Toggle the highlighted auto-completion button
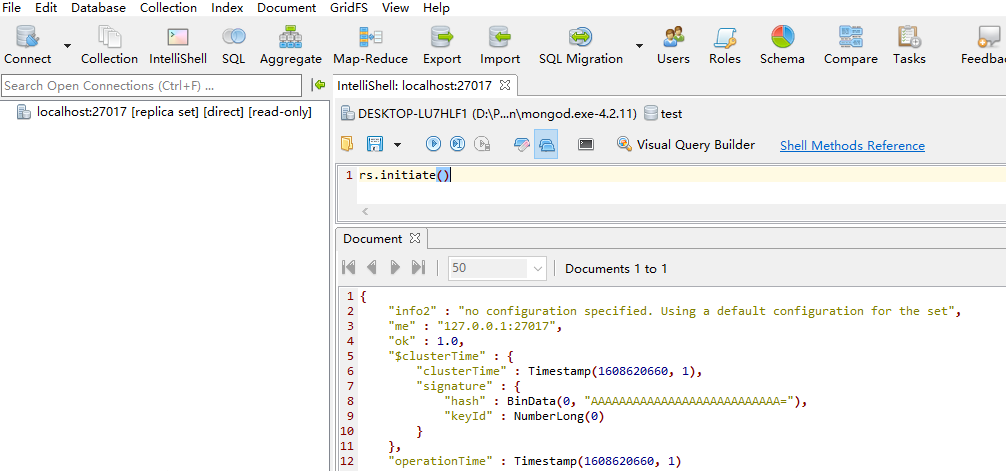 tap(546, 145)
